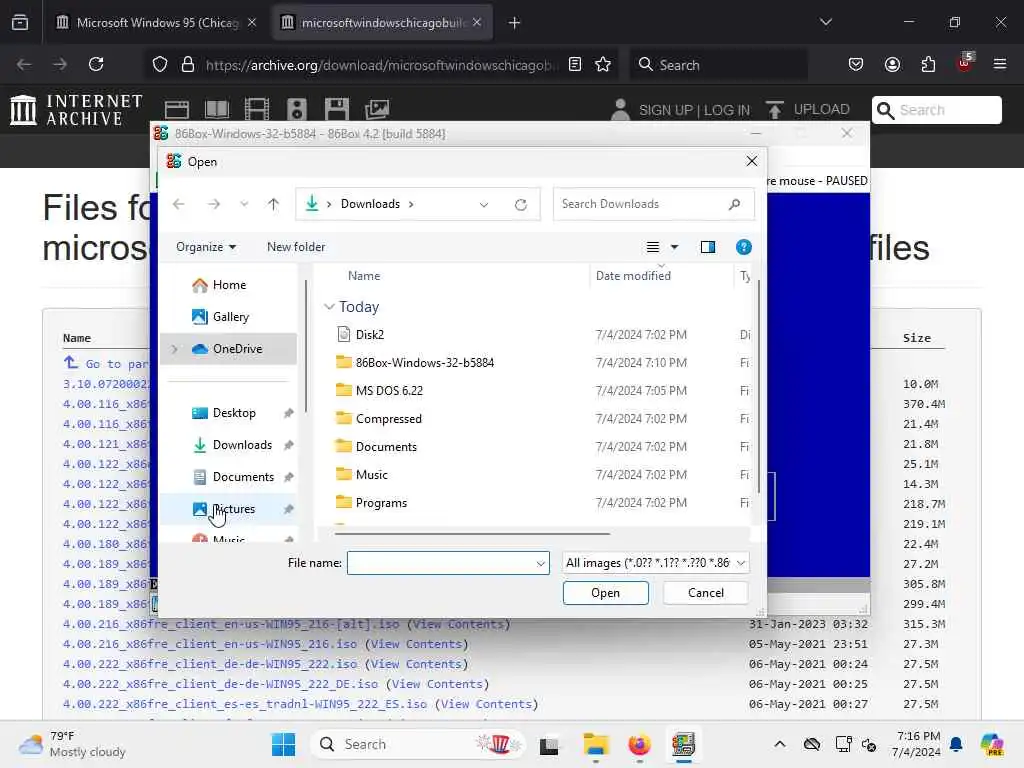This screenshot has height=768, width=1024.
Task: Open the All images file type dropdown
Action: [x=655, y=563]
